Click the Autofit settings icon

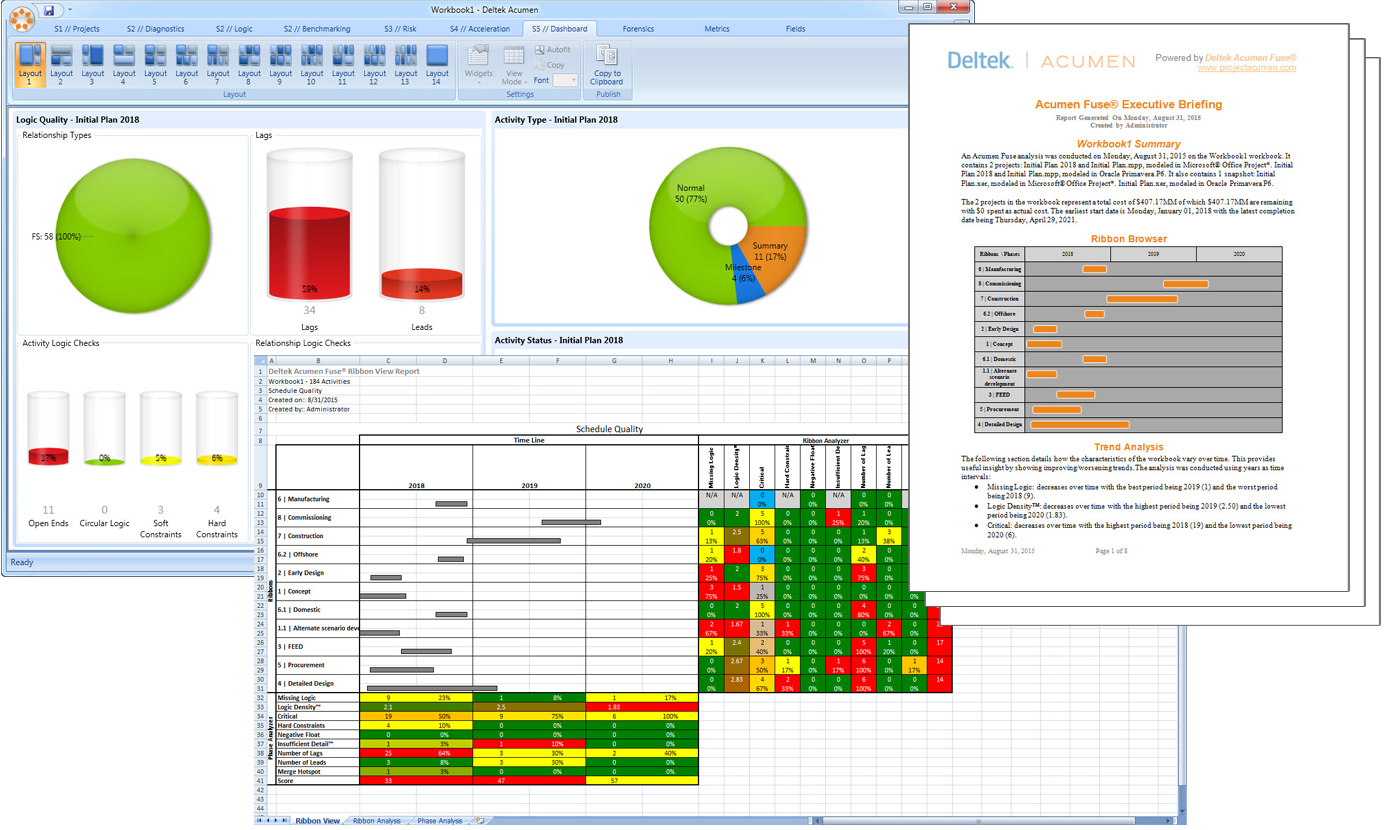coord(552,50)
